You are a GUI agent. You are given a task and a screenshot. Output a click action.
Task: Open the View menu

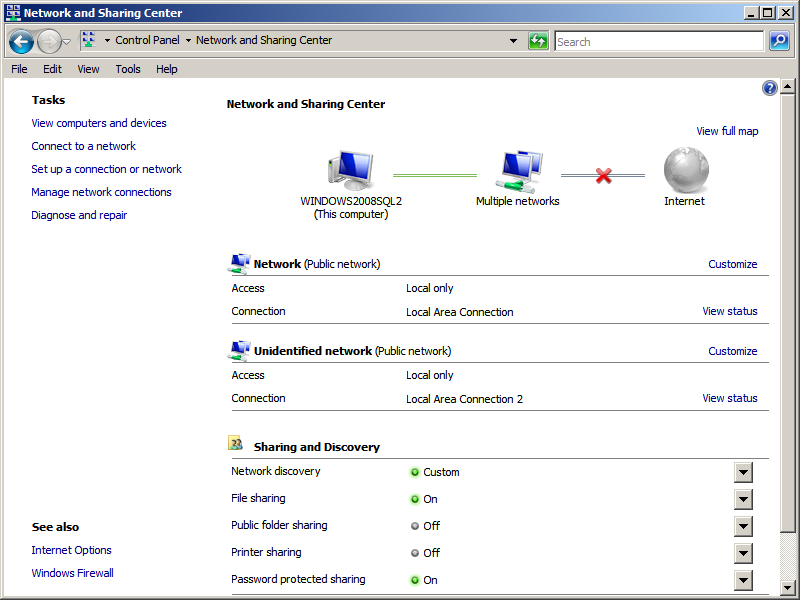[x=88, y=69]
